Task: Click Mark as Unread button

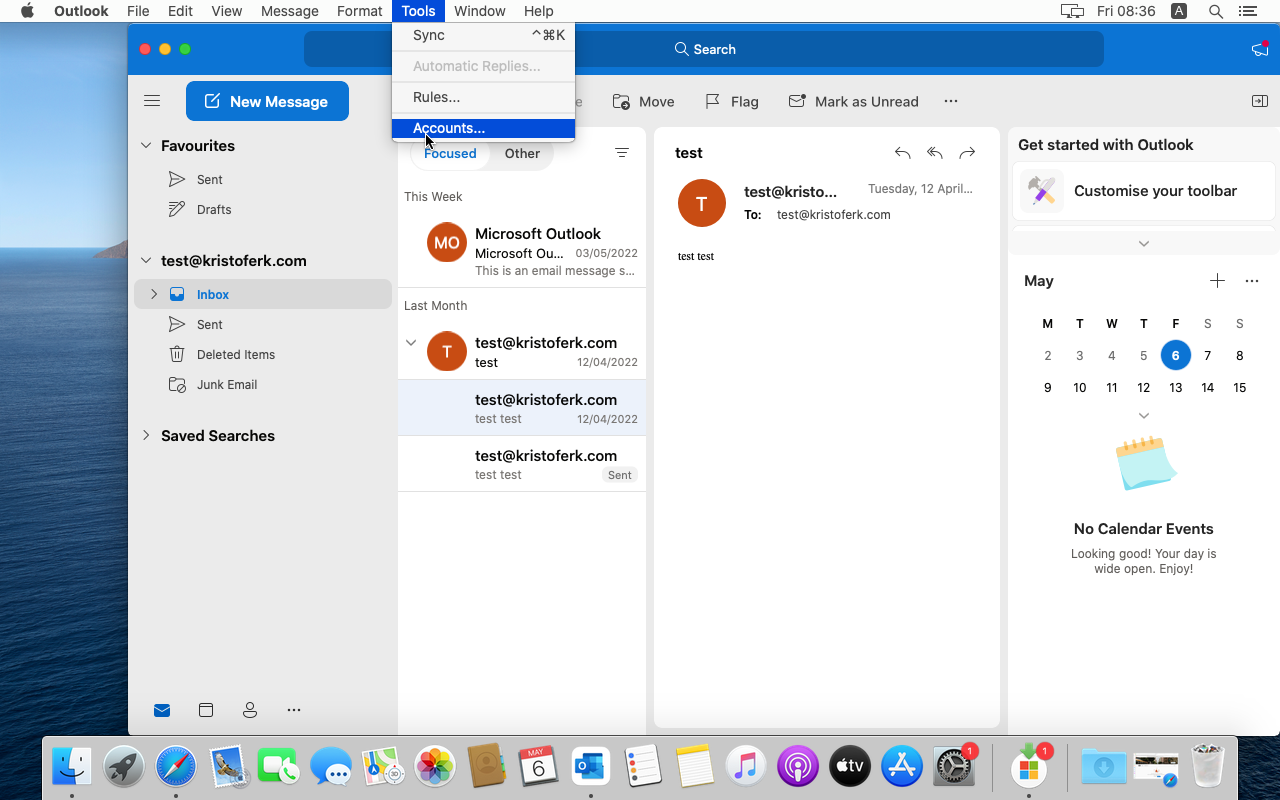Action: coord(853,101)
